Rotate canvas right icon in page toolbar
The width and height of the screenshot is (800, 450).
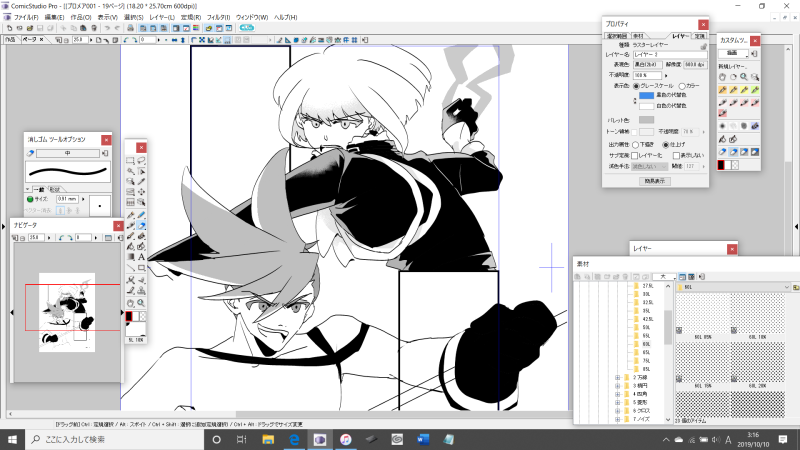click(135, 40)
